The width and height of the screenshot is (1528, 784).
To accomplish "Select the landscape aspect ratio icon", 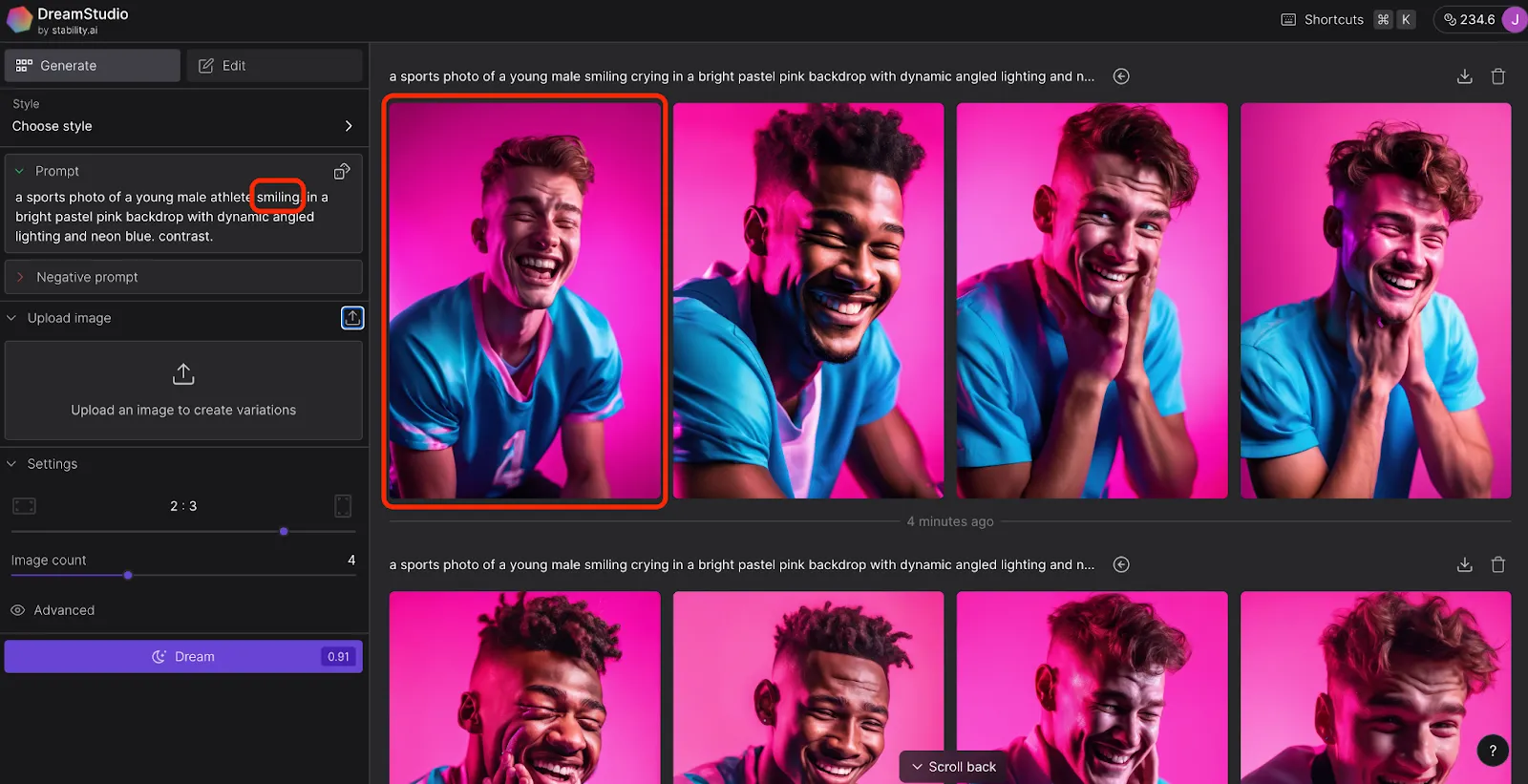I will (24, 506).
